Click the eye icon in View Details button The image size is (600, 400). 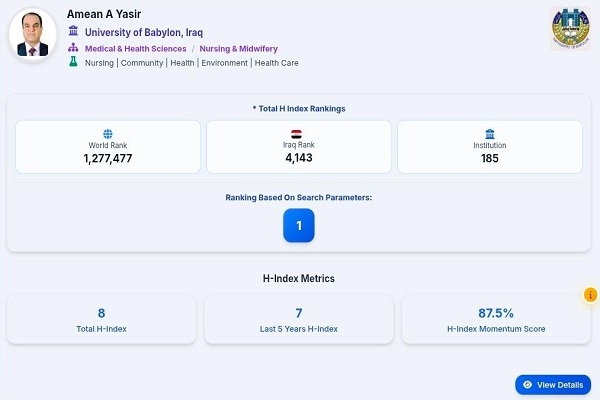point(527,385)
